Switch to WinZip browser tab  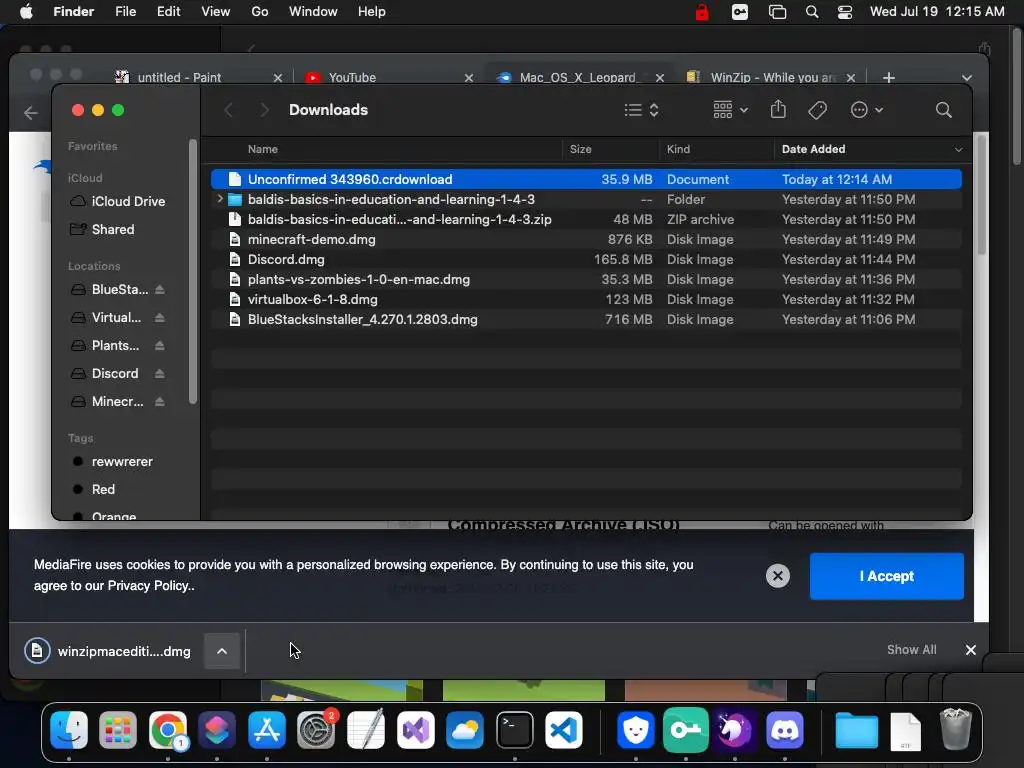tap(771, 77)
